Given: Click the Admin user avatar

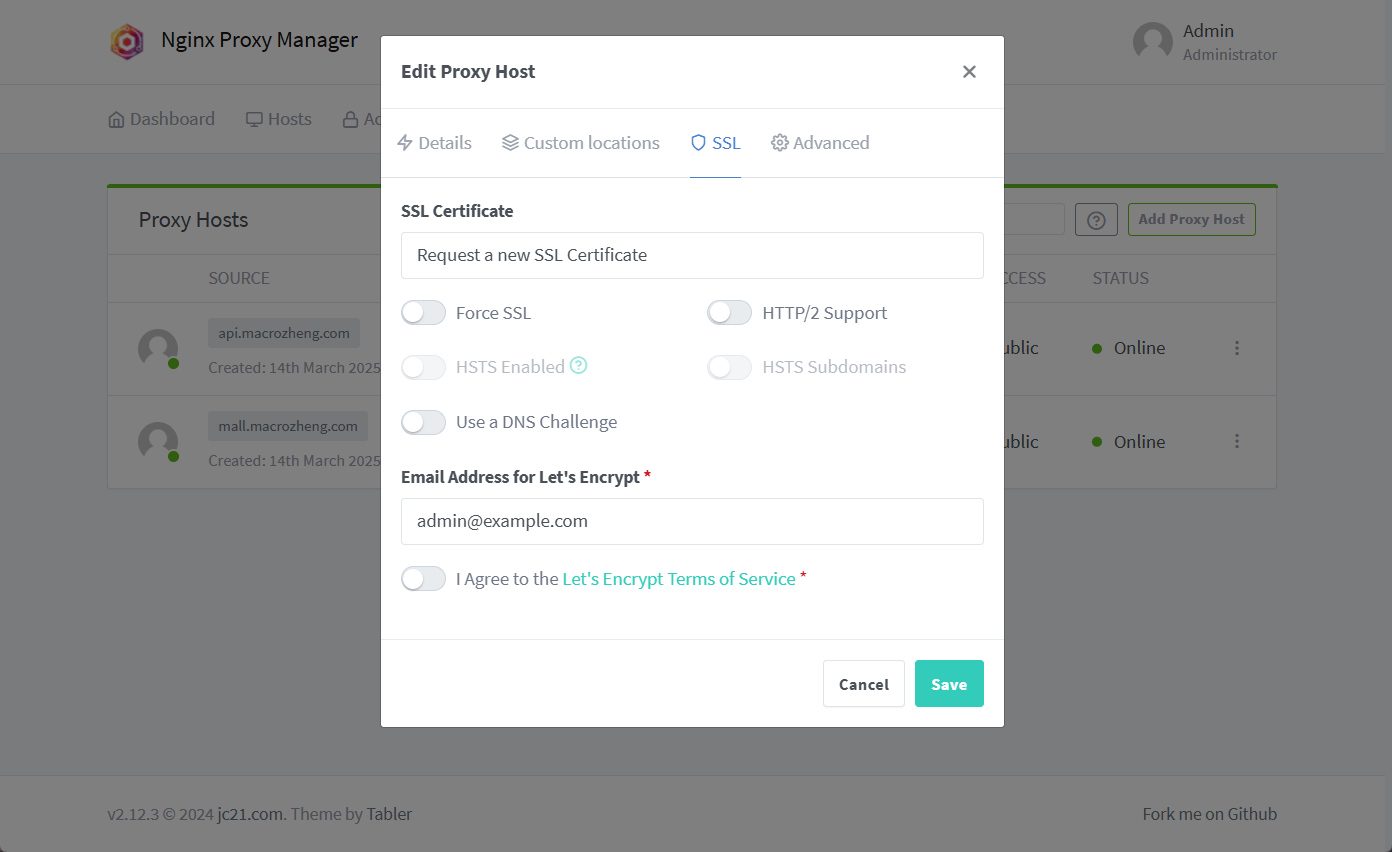Looking at the screenshot, I should [x=1152, y=42].
